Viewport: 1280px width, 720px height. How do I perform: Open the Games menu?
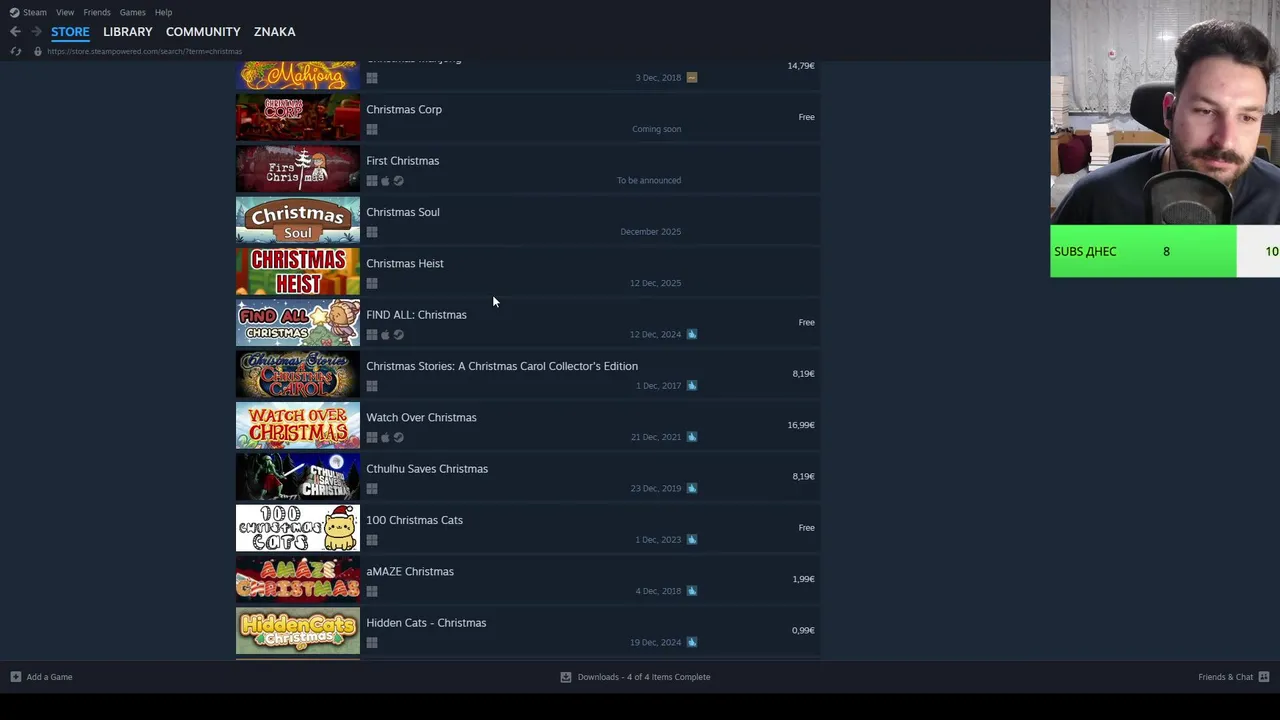[x=133, y=12]
